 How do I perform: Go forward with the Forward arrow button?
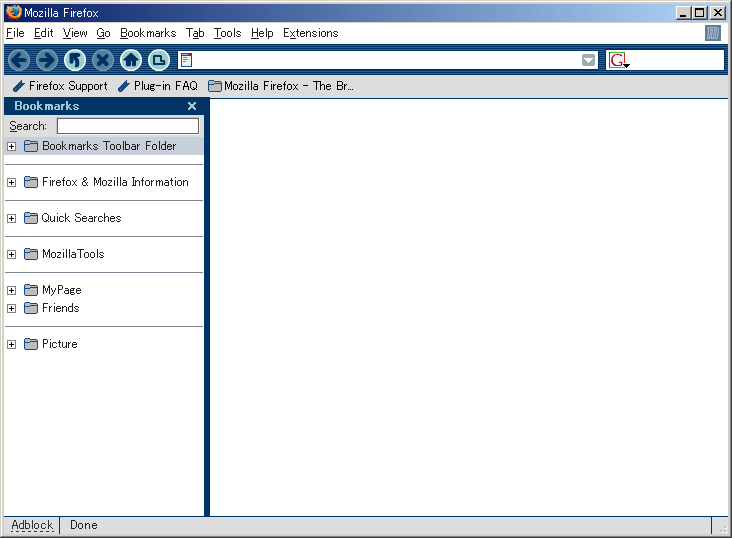coord(47,60)
